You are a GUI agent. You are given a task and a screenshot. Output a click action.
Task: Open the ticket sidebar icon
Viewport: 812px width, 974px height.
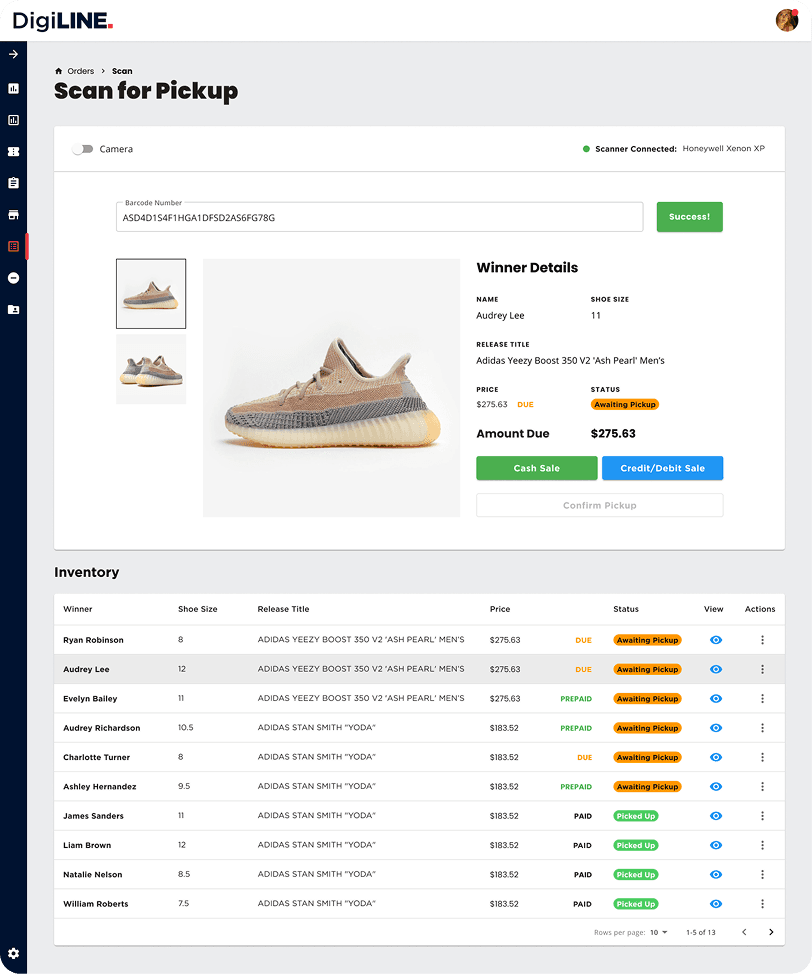coord(13,152)
